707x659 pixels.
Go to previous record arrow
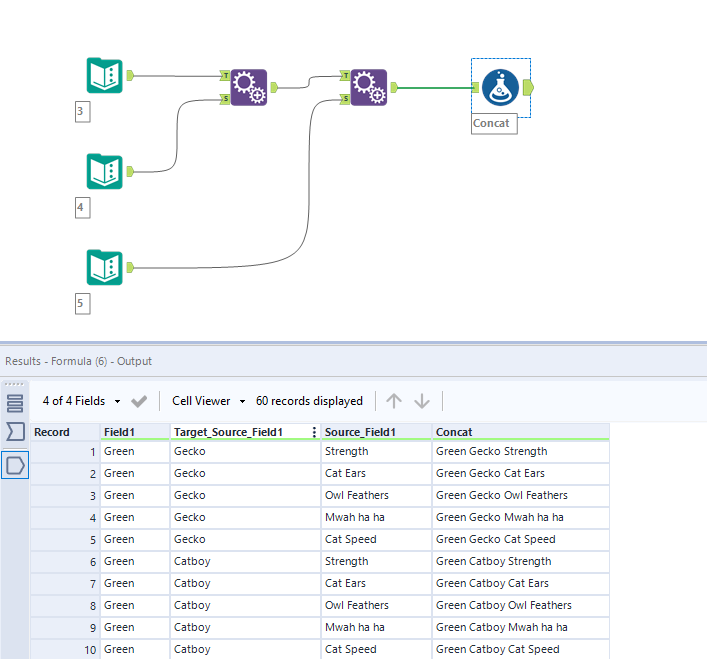tap(394, 401)
